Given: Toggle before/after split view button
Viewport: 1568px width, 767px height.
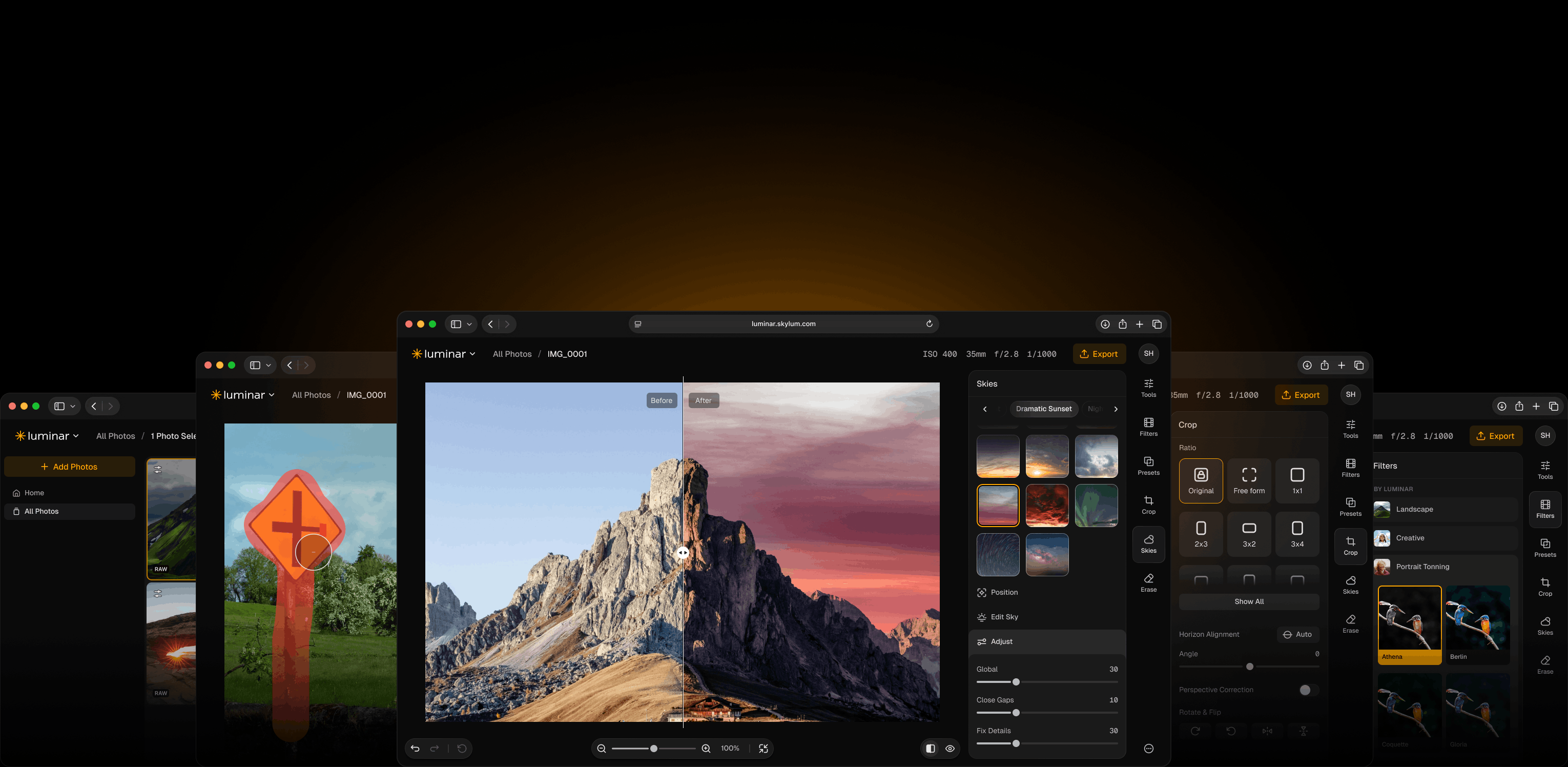Looking at the screenshot, I should tap(930, 748).
